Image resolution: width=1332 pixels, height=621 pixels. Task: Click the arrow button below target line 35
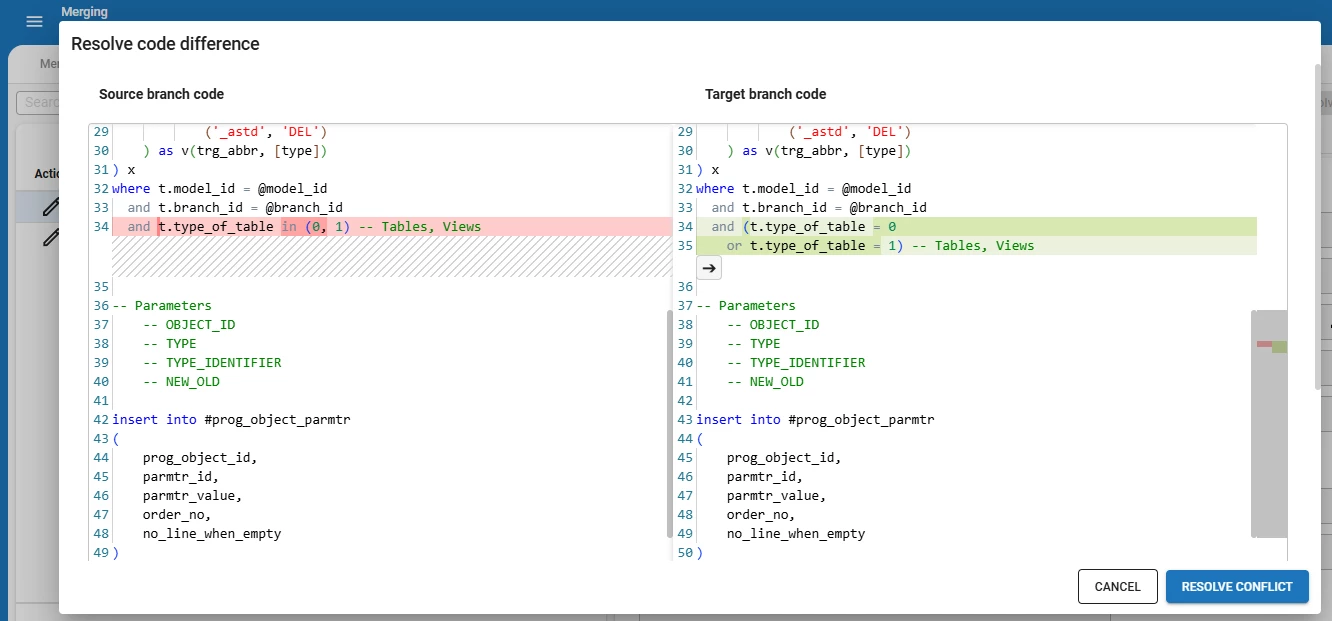tap(709, 268)
